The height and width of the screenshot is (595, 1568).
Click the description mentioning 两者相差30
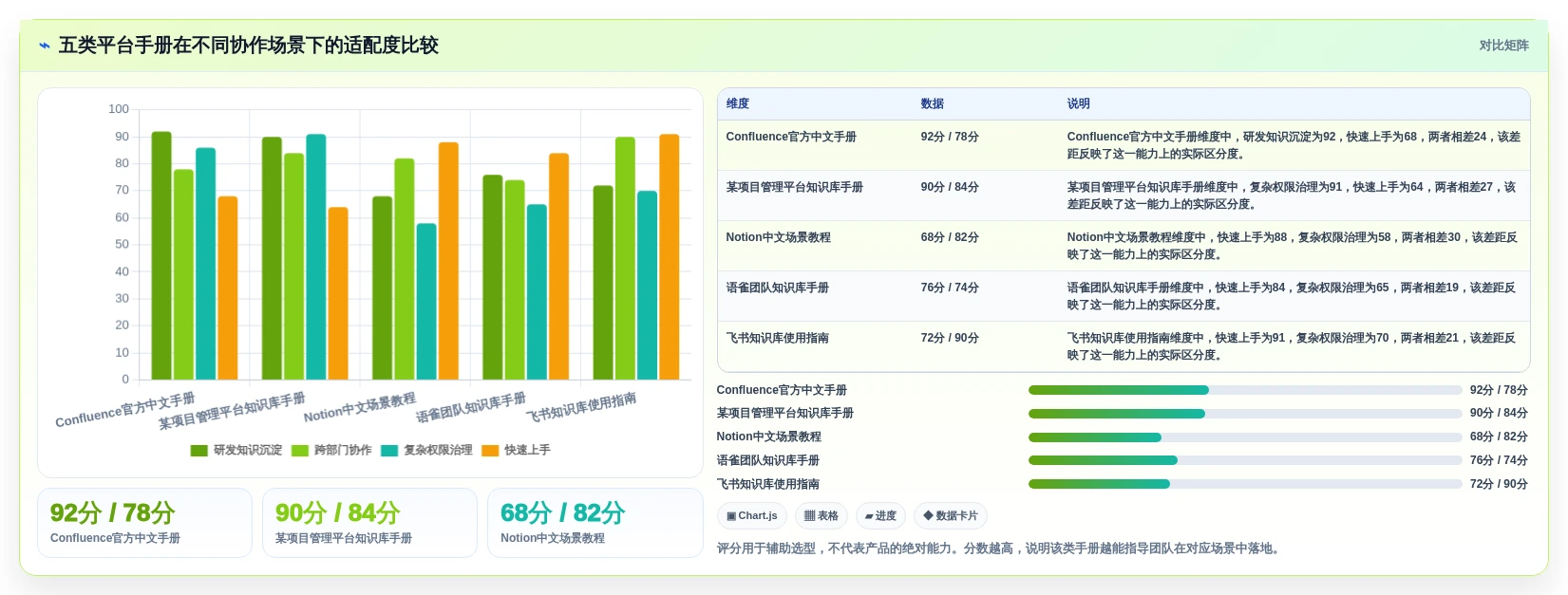1292,246
